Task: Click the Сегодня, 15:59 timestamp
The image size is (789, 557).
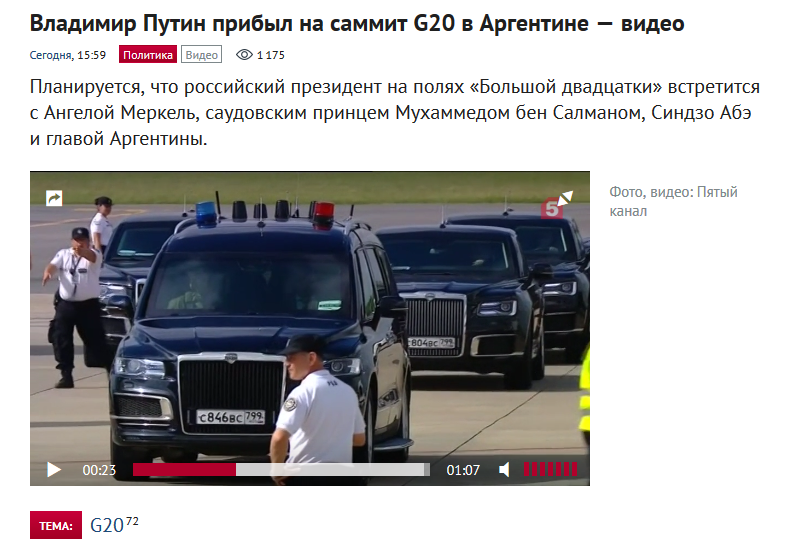Action: (x=67, y=55)
